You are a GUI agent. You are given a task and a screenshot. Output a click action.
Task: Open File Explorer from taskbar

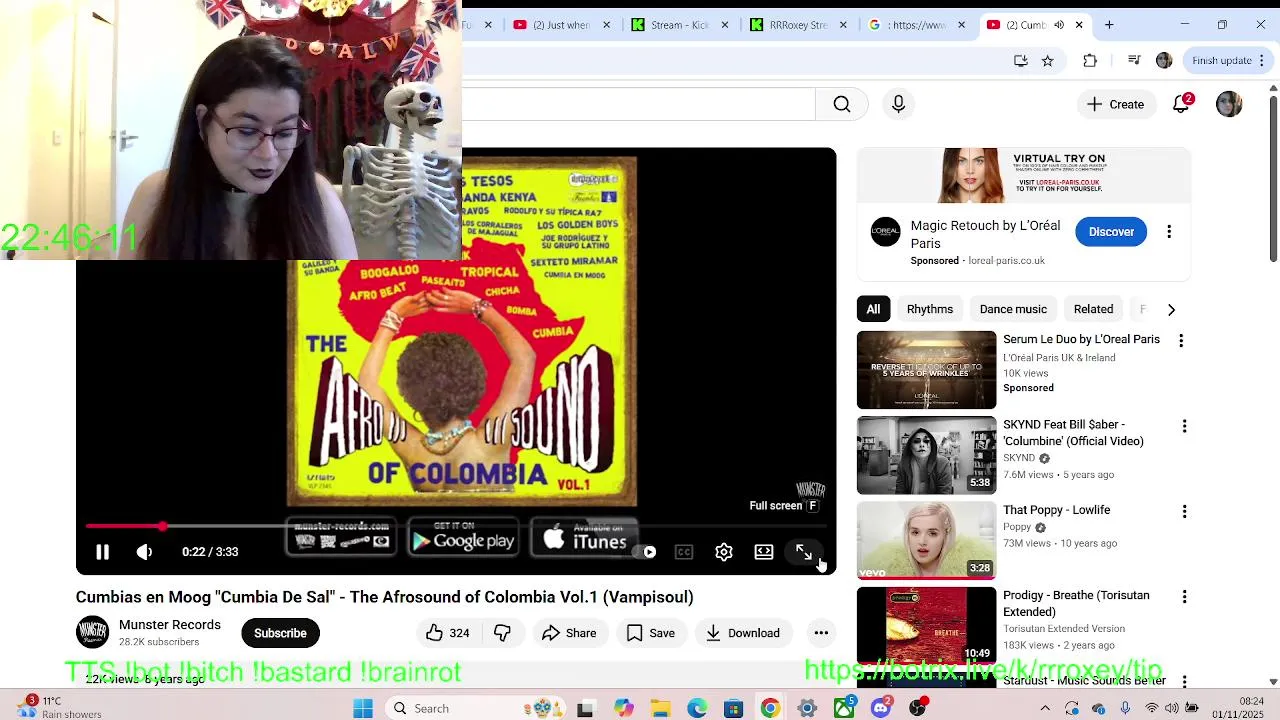(x=660, y=709)
